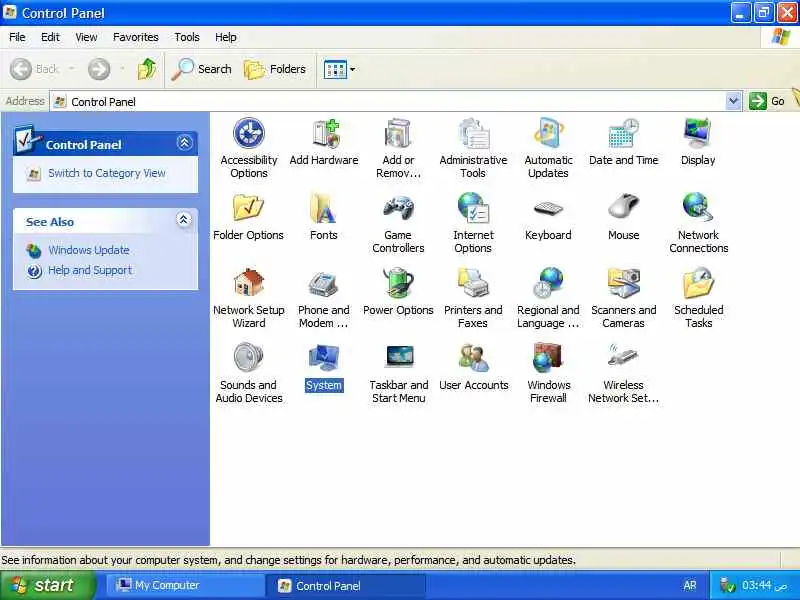This screenshot has width=800, height=600.
Task: Open the Tools menu
Action: 187,37
